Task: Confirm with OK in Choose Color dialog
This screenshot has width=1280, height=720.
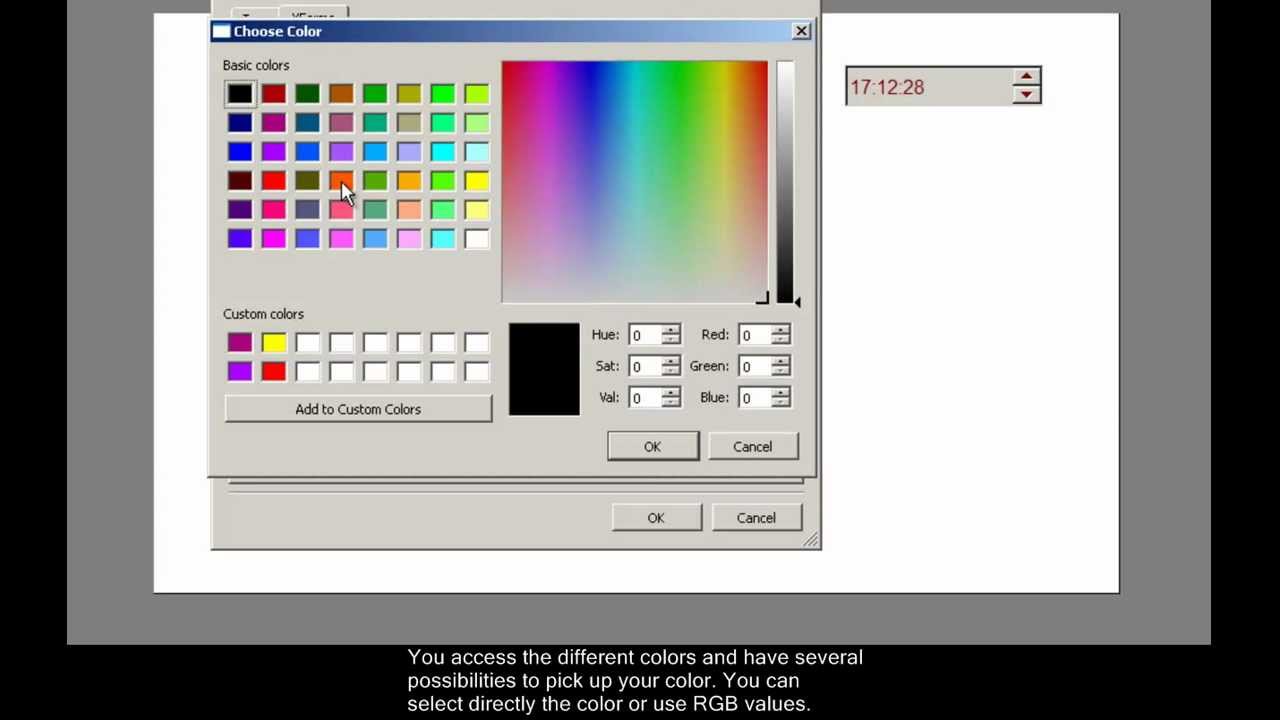Action: tap(652, 447)
